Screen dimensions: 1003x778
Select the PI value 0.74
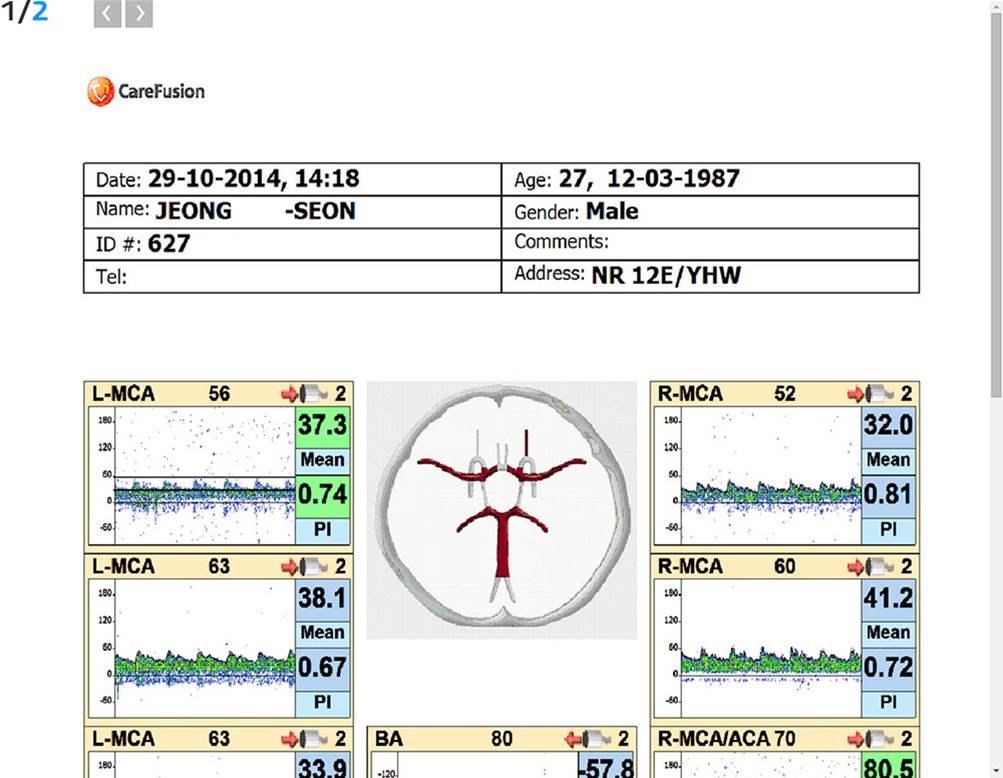coord(322,495)
